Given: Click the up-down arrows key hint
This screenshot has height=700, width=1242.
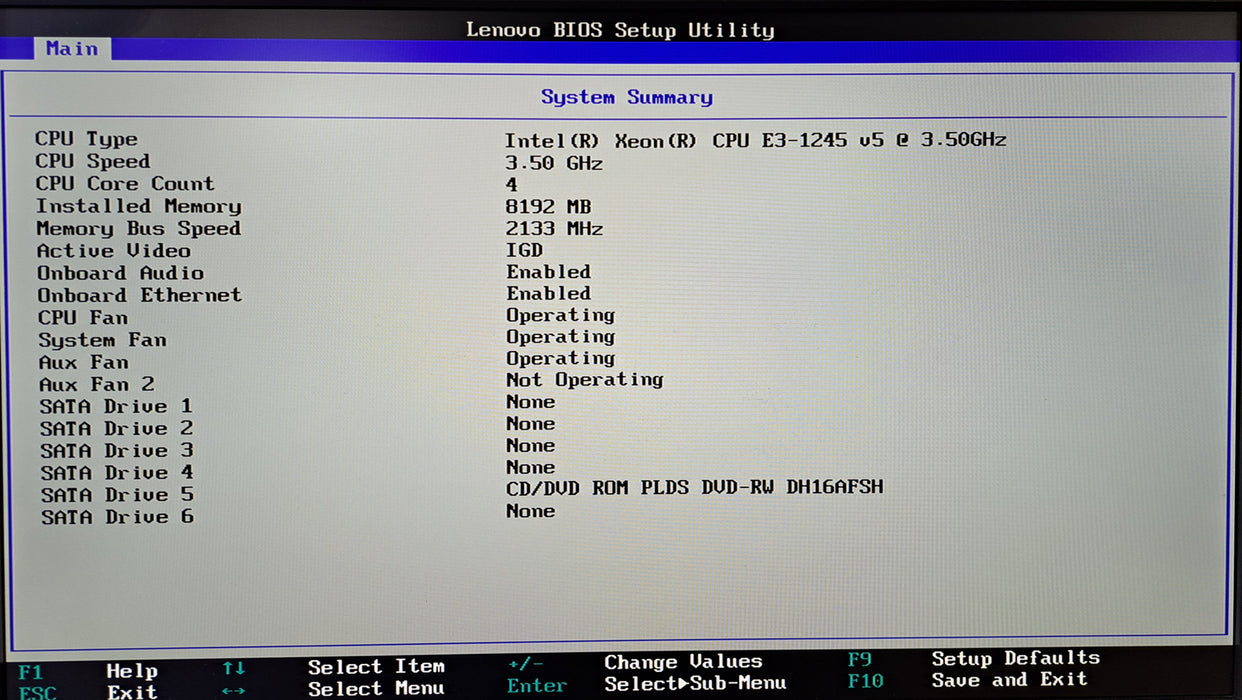Looking at the screenshot, I should (x=234, y=668).
